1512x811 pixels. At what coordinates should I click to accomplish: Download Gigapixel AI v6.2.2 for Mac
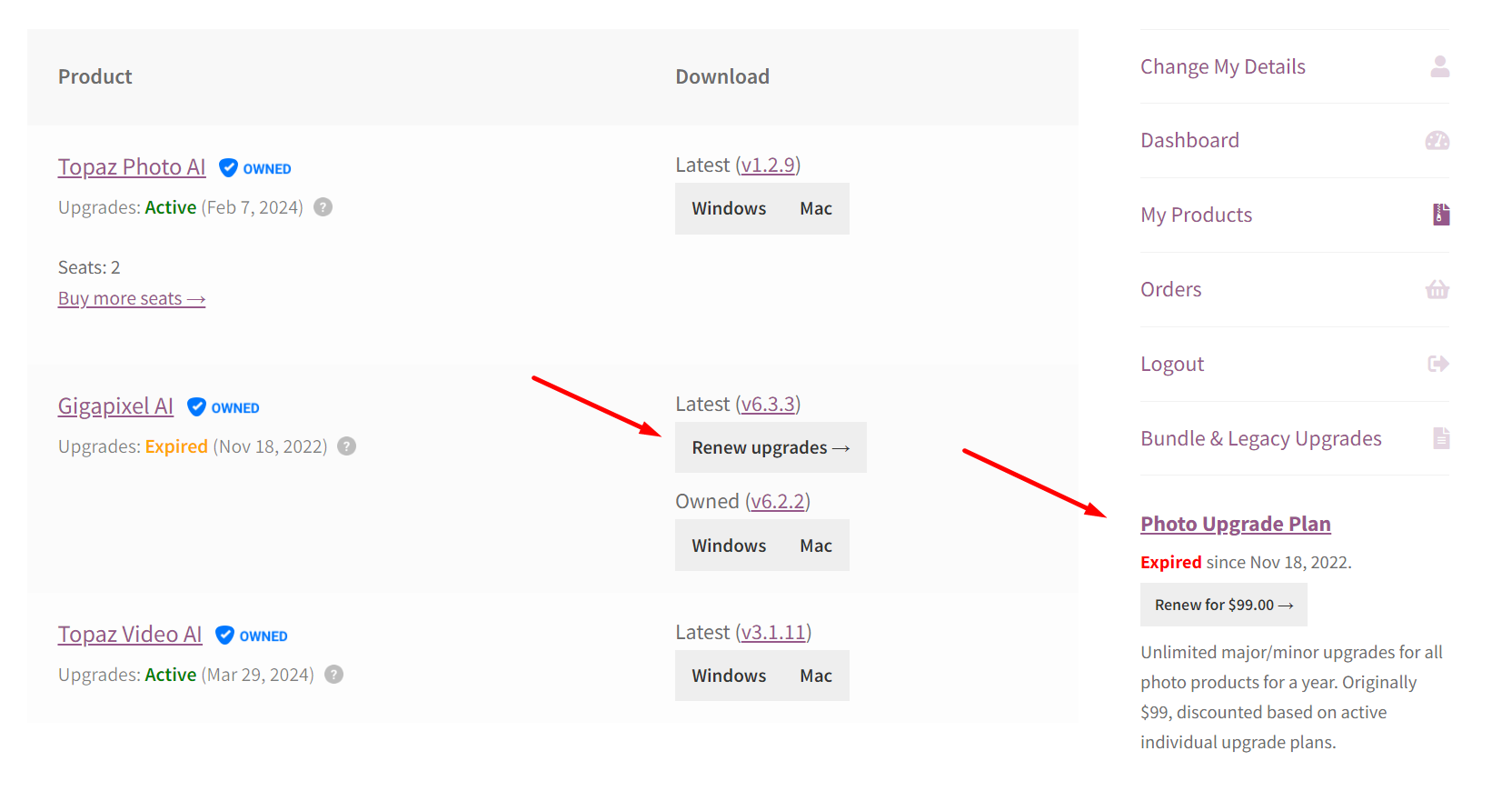coord(816,546)
